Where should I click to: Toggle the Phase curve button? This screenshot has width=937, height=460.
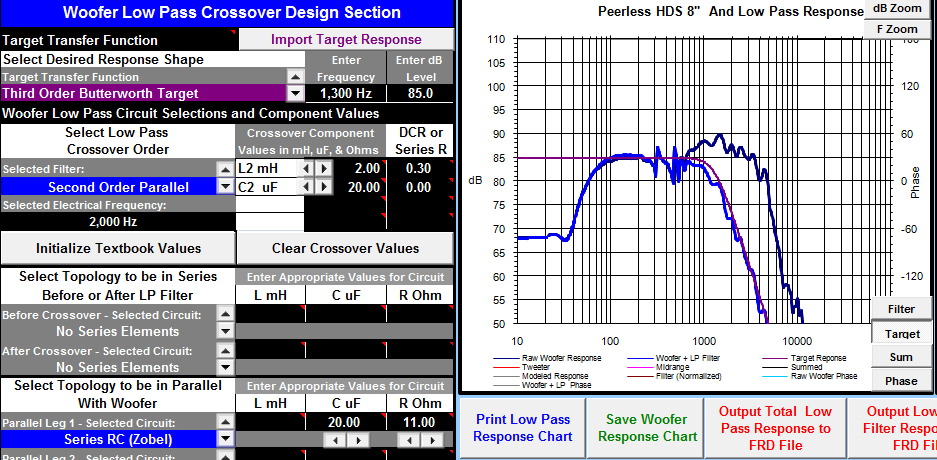[x=901, y=381]
